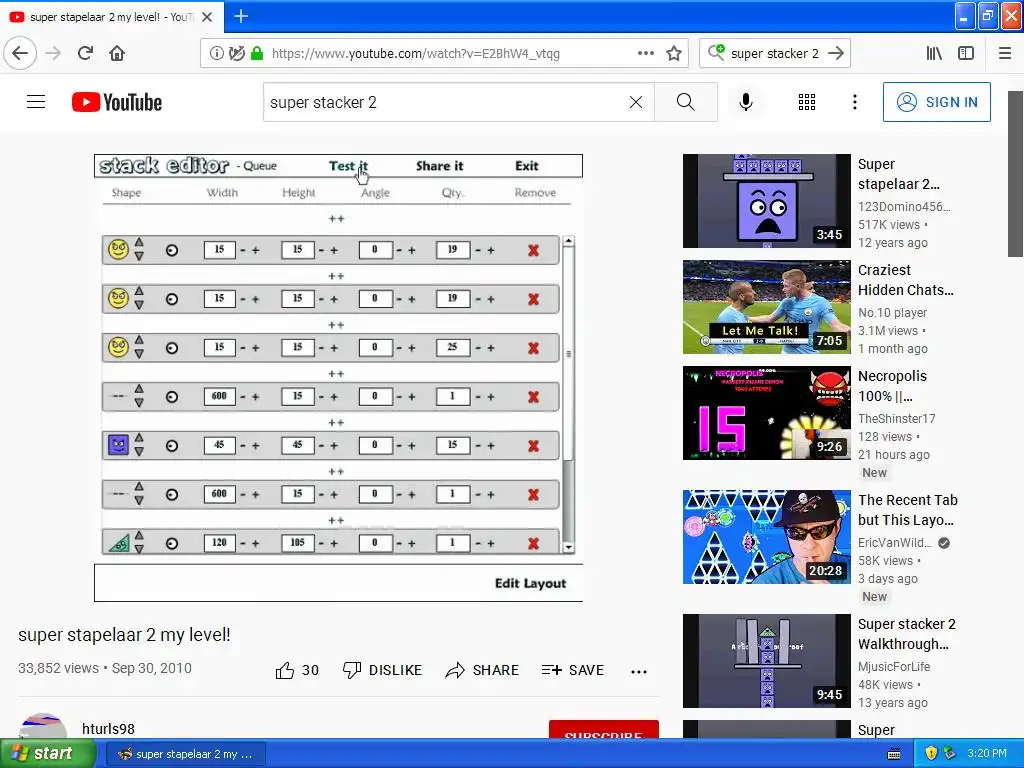Click the page vertical scrollbar thumb
The height and width of the screenshot is (768, 1024).
click(1015, 174)
